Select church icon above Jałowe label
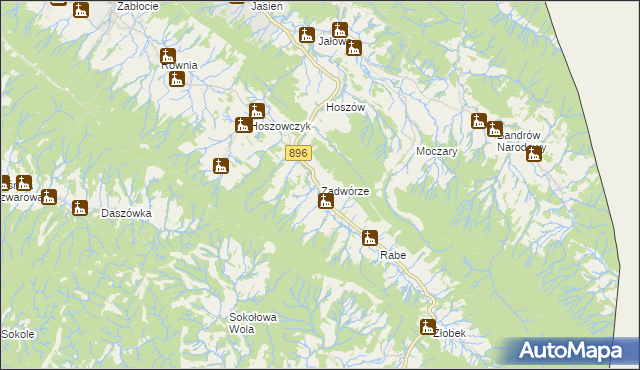 (x=340, y=30)
